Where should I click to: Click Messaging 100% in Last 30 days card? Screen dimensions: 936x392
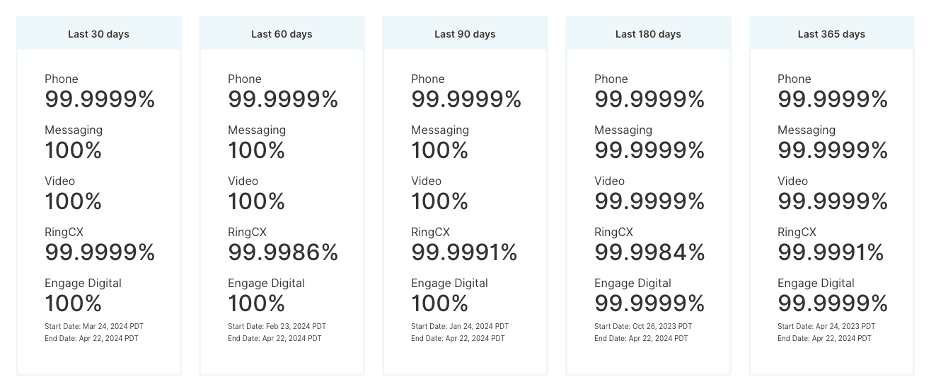(73, 150)
